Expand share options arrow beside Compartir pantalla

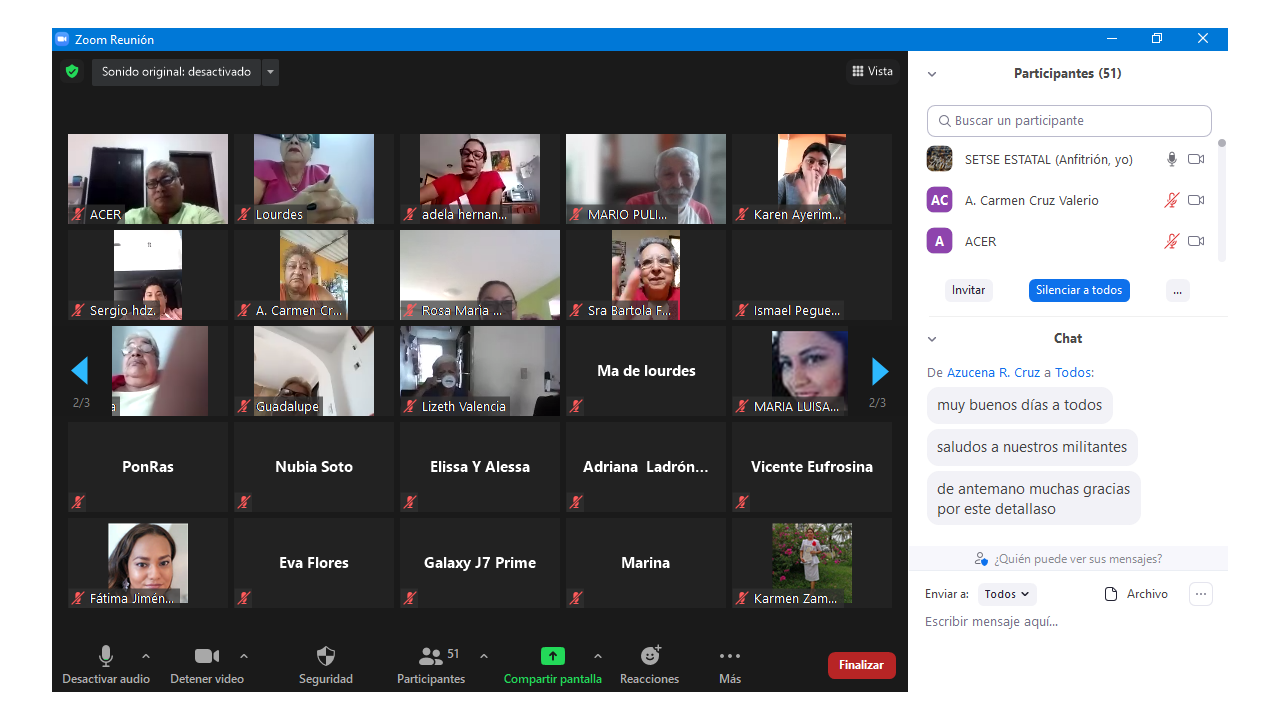(x=598, y=656)
